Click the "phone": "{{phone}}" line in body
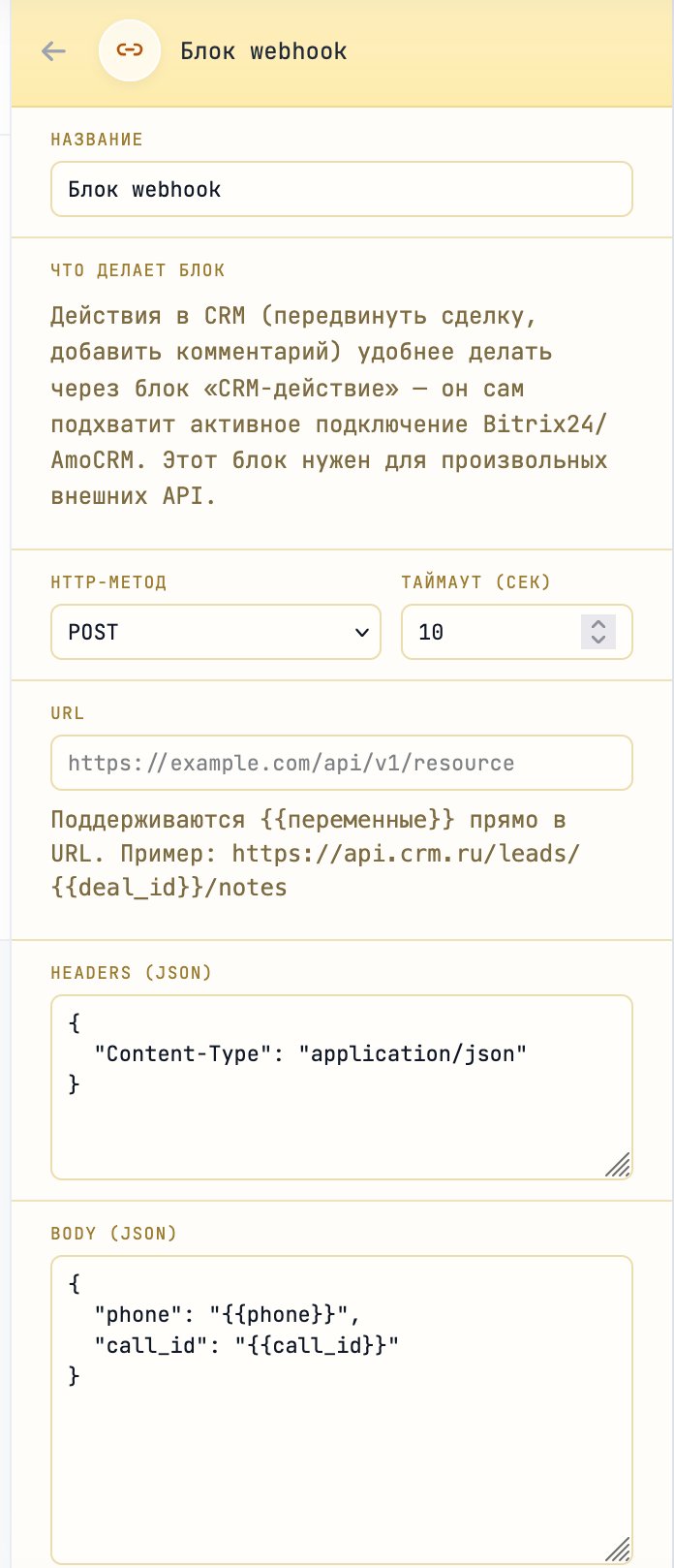Image resolution: width=674 pixels, height=1568 pixels. point(228,1314)
